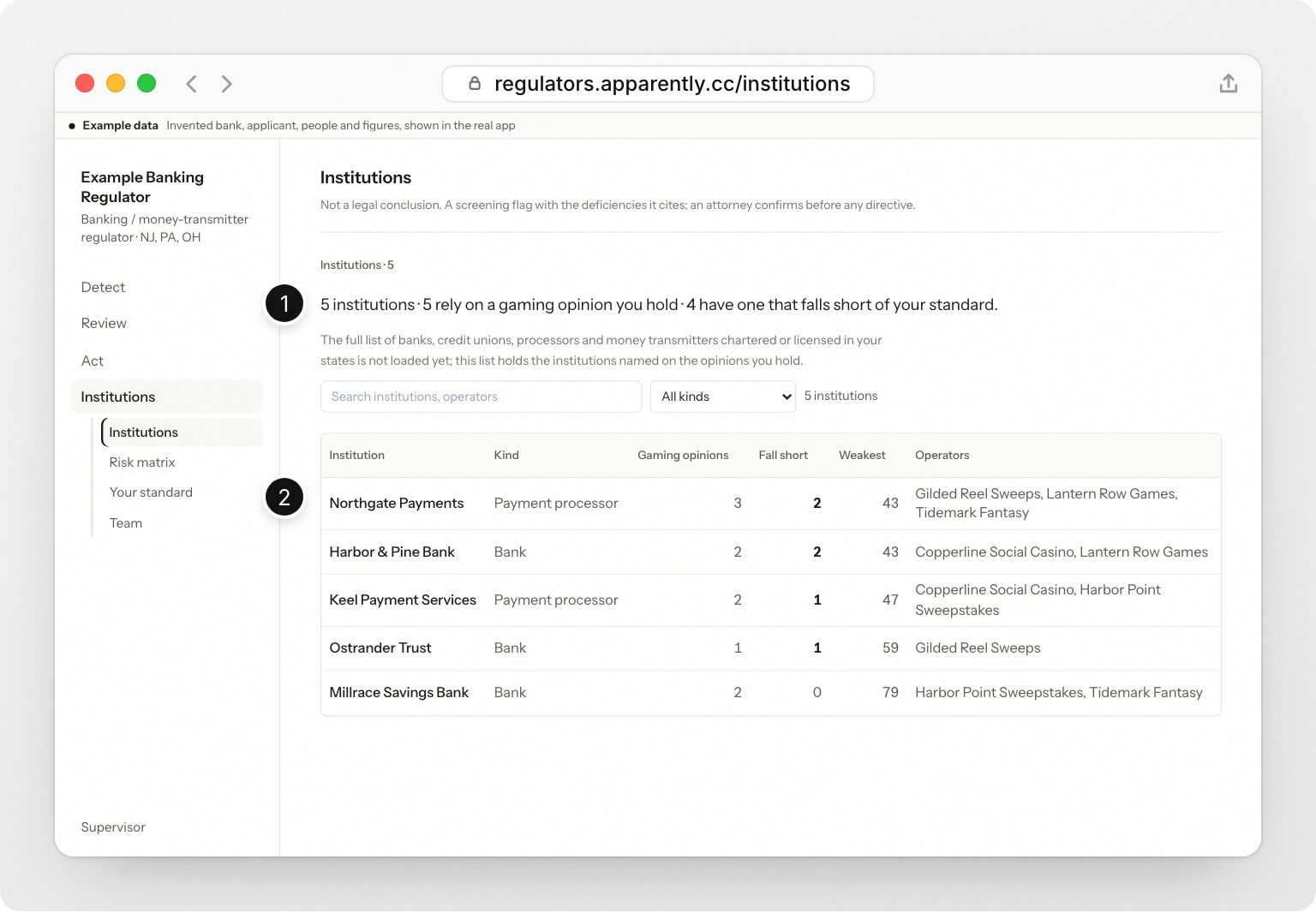Open the Ostrander Trust row

click(x=770, y=648)
